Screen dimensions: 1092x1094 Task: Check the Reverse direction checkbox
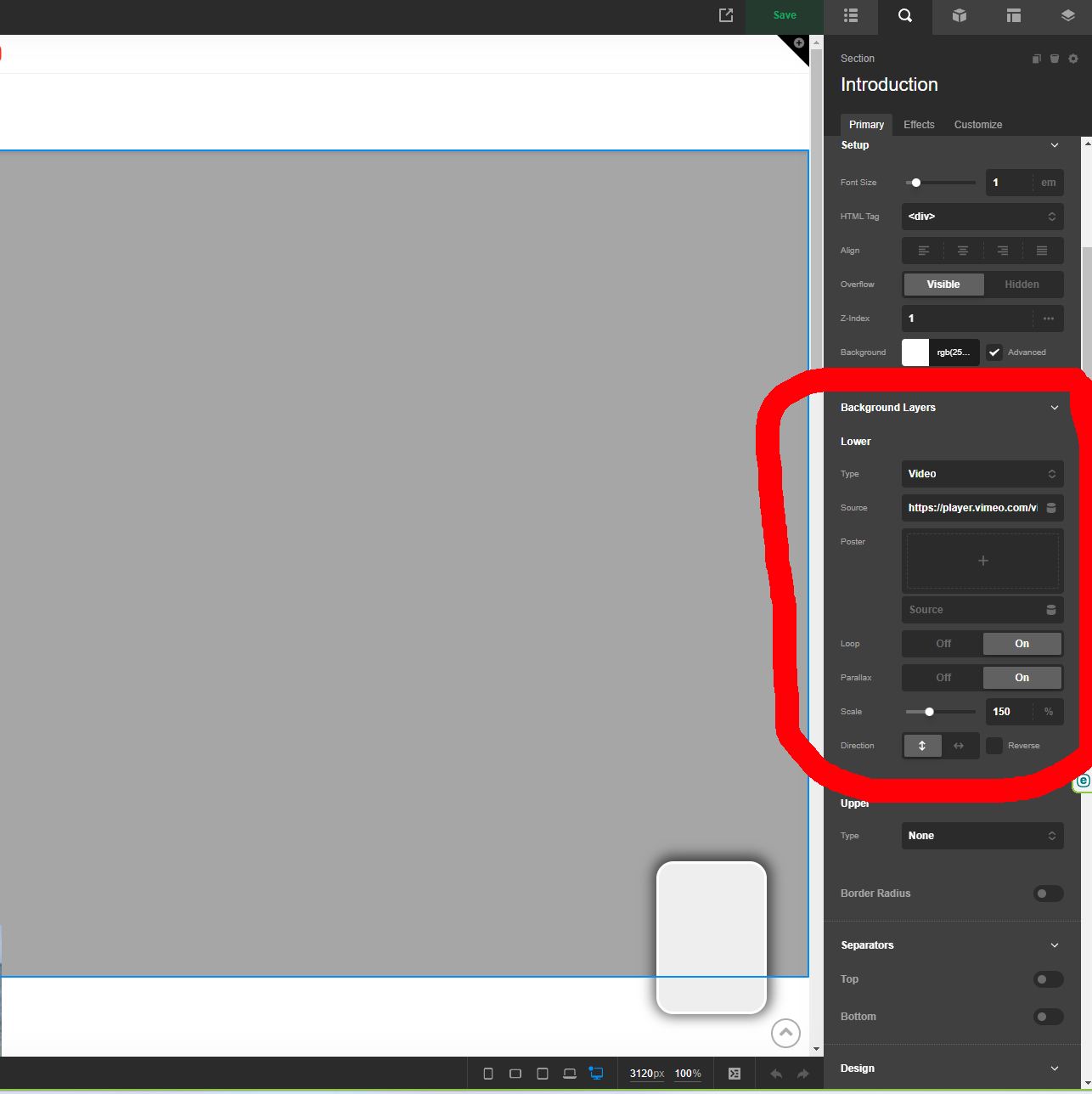[994, 746]
